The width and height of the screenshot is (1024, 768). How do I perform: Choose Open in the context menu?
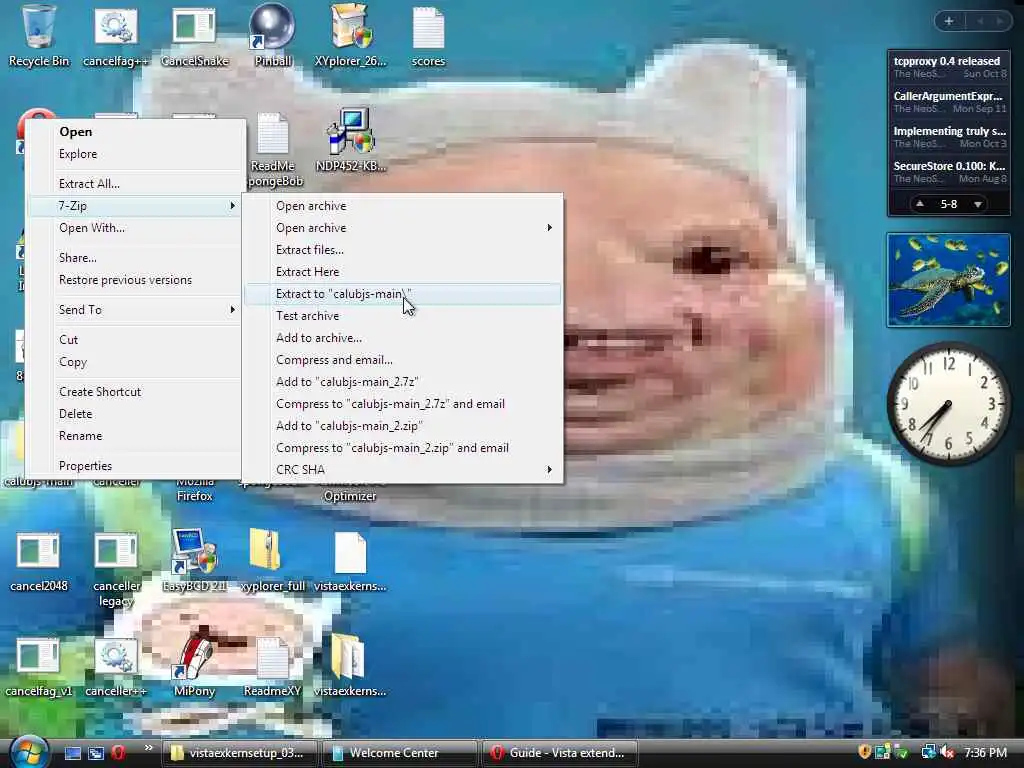click(x=135, y=131)
